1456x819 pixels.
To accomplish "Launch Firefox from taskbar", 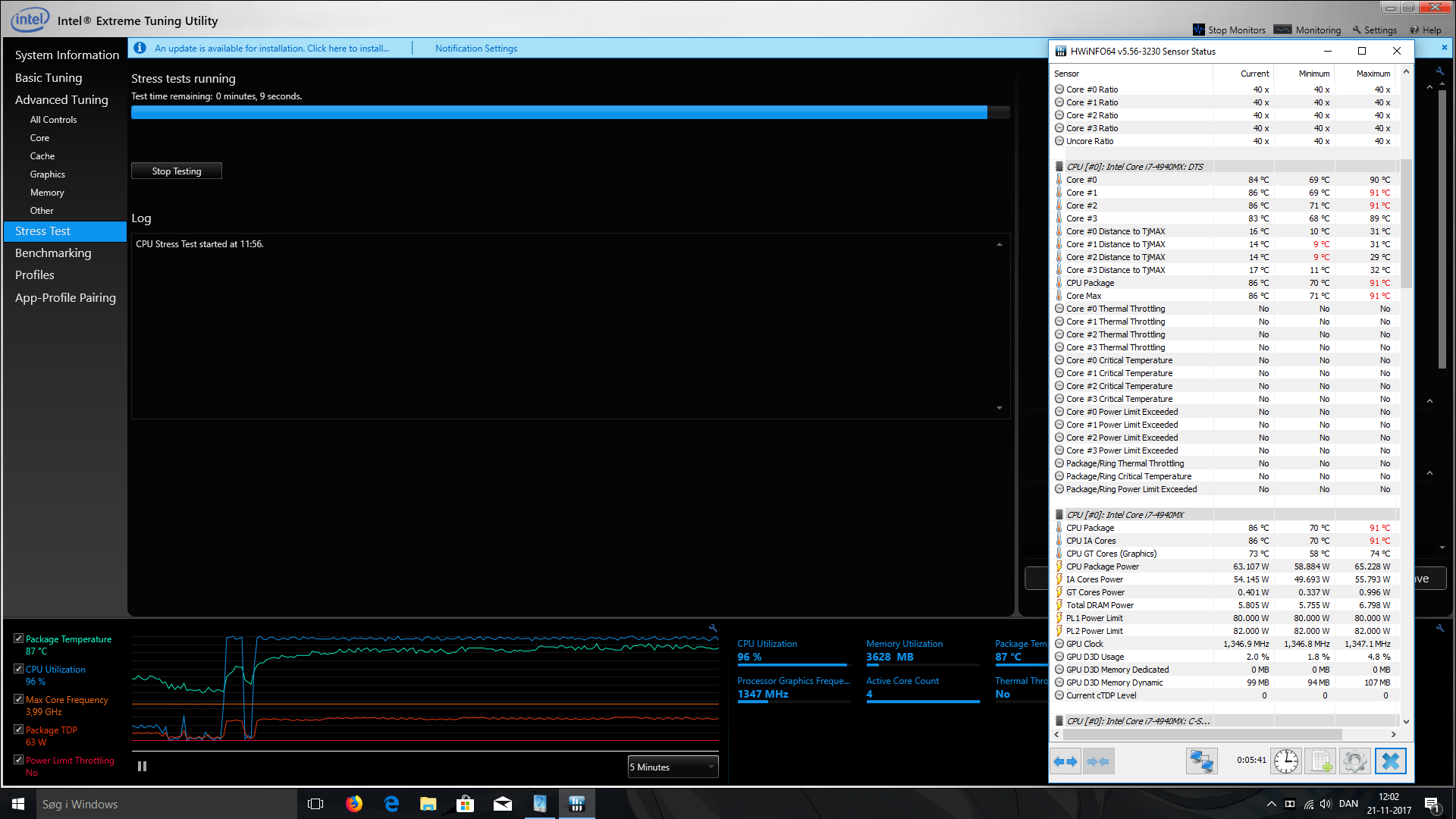I will point(353,804).
